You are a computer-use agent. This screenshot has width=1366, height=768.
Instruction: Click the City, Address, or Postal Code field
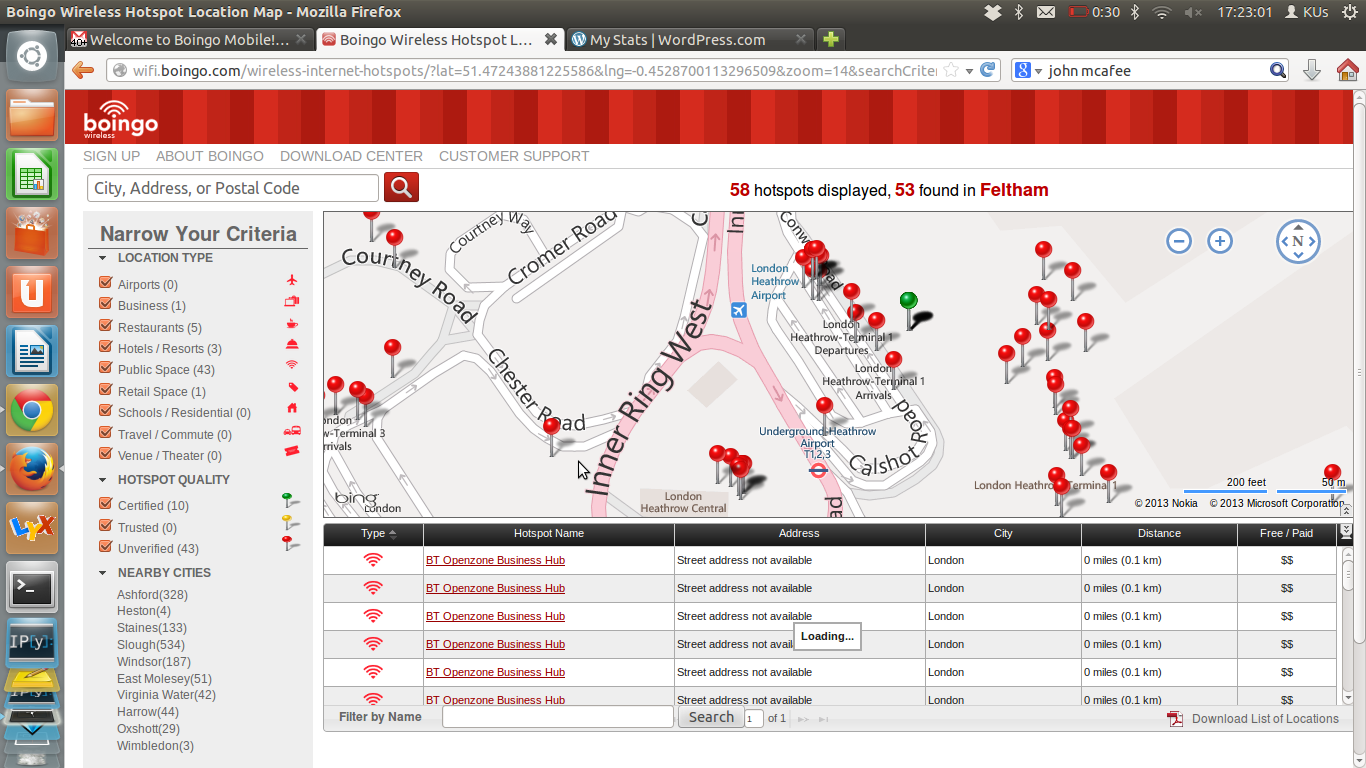coord(233,188)
